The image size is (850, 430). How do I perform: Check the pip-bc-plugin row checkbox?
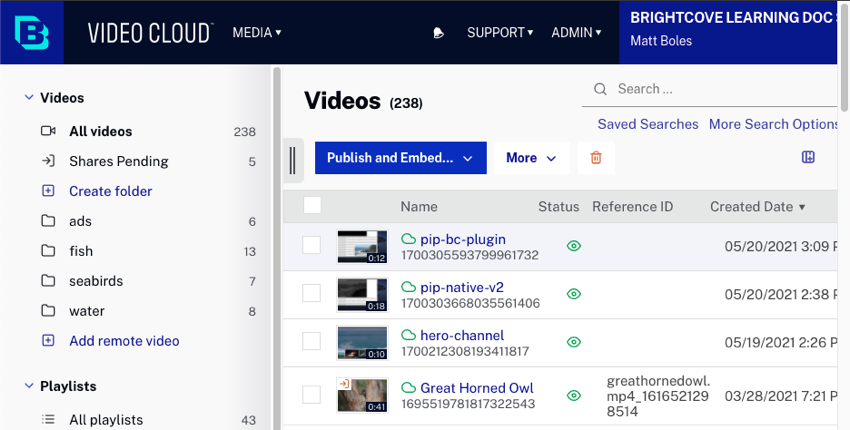(x=311, y=245)
